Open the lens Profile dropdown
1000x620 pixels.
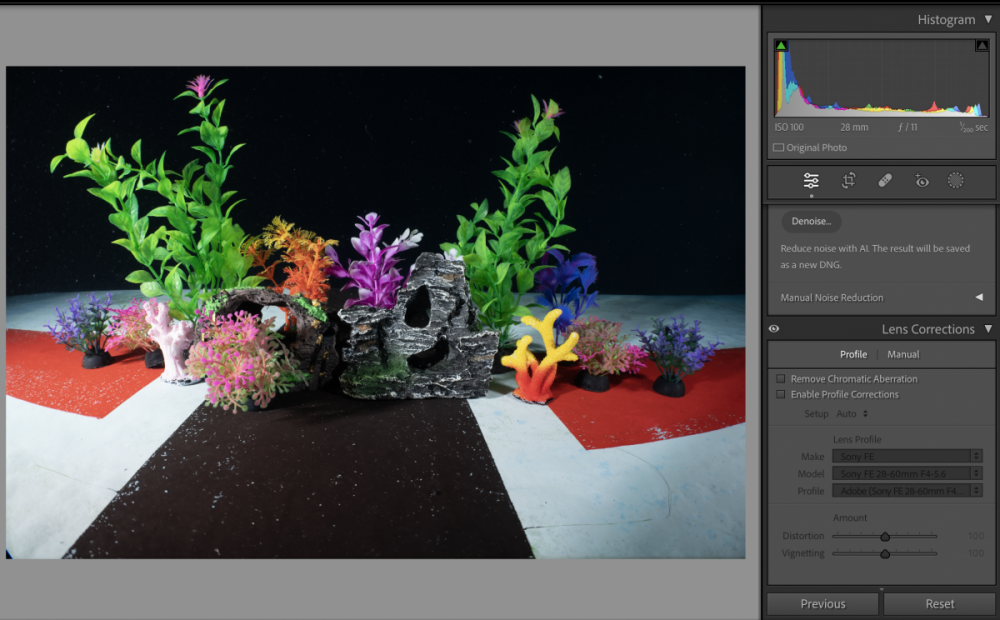click(x=907, y=491)
